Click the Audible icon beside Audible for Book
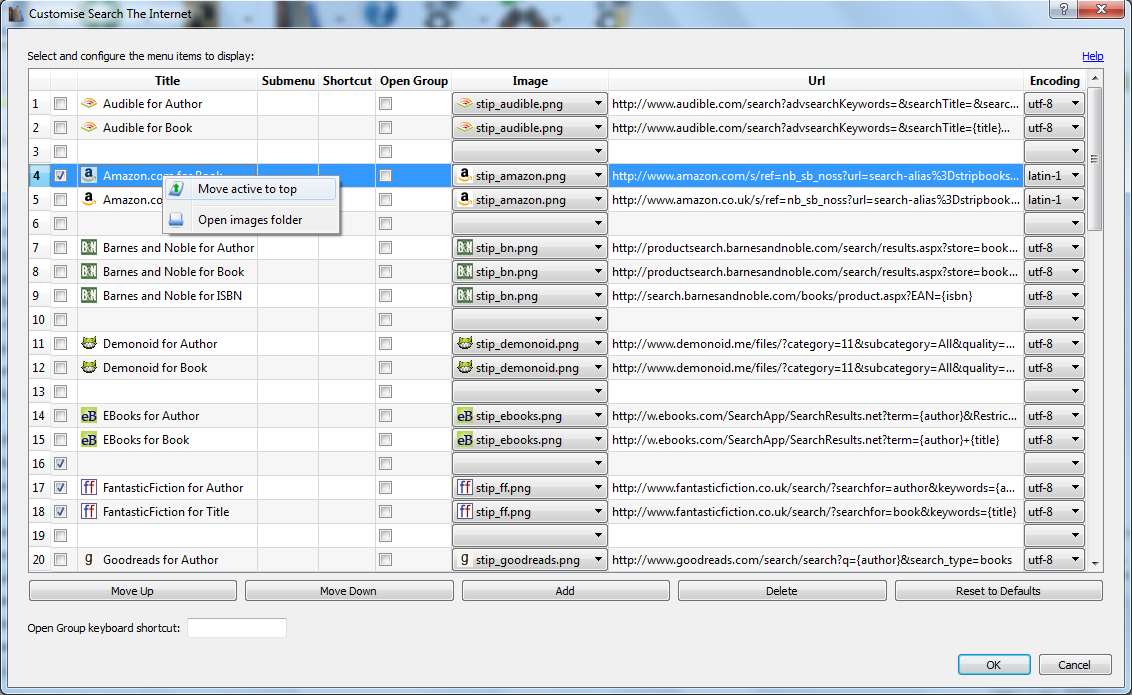Viewport: 1132px width, 695px height. click(x=89, y=127)
